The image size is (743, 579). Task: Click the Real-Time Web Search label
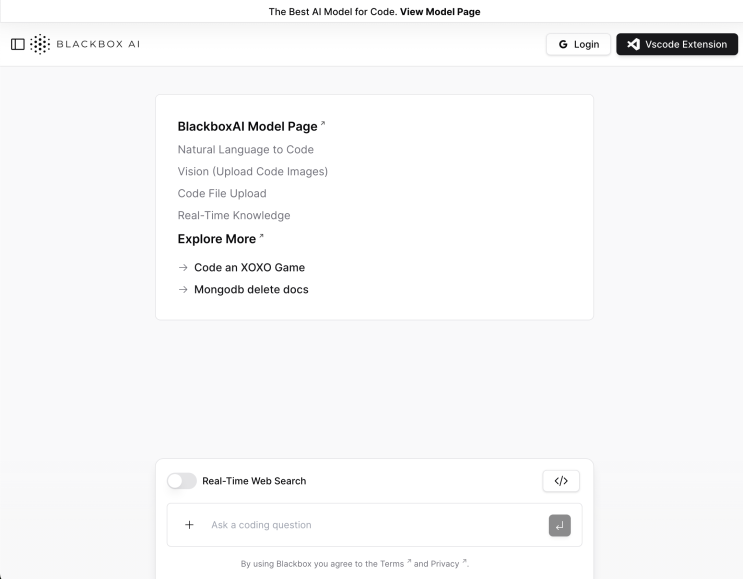point(254,481)
